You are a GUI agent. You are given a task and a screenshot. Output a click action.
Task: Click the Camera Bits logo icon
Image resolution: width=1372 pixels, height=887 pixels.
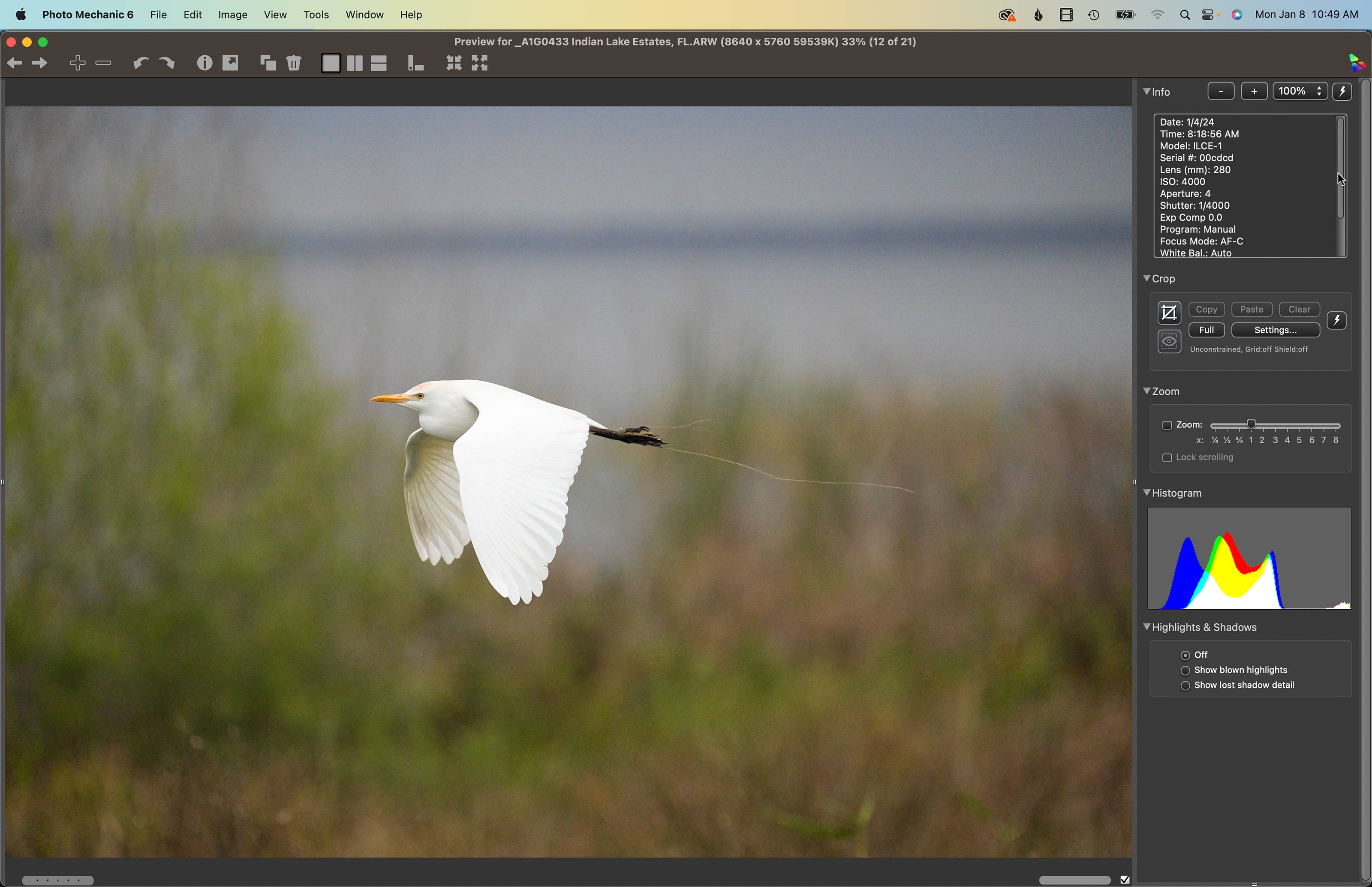click(1357, 62)
